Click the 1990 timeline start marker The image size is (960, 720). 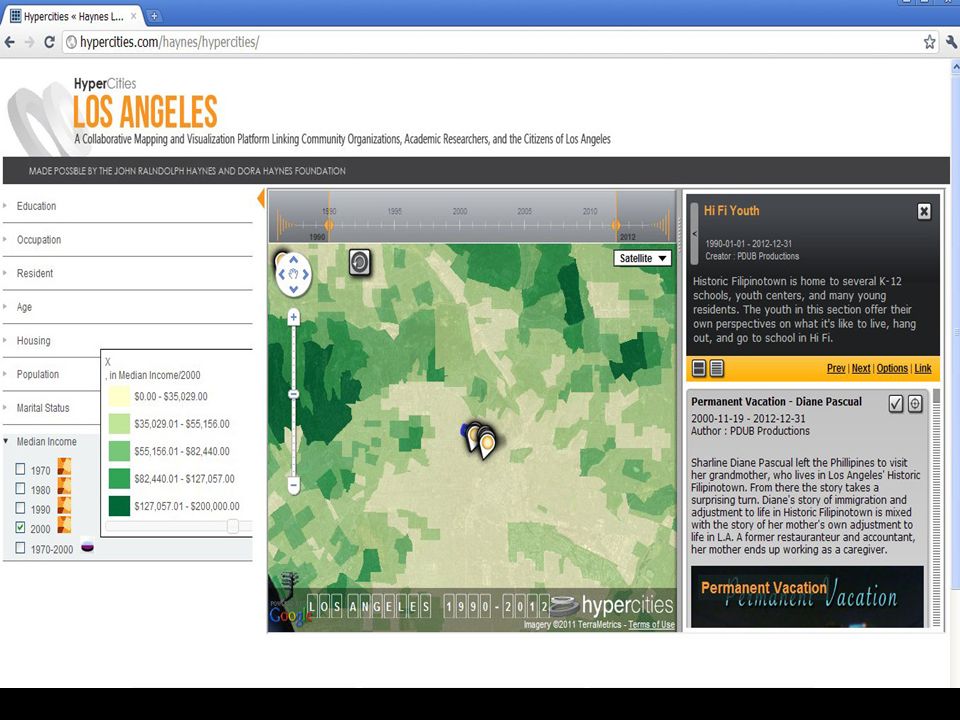(x=329, y=225)
